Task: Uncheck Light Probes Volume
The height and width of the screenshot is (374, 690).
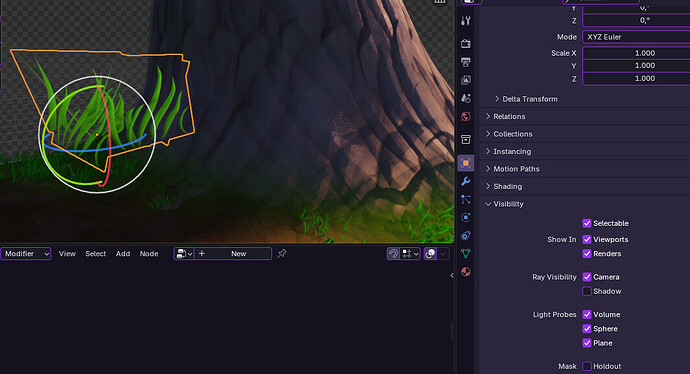Action: pos(587,315)
